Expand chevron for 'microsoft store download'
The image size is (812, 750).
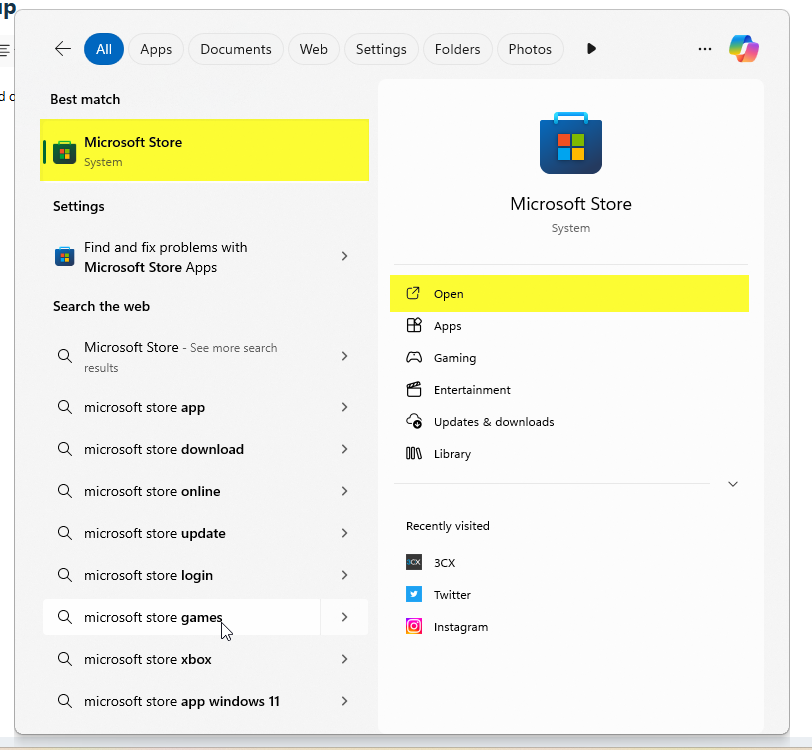click(344, 449)
